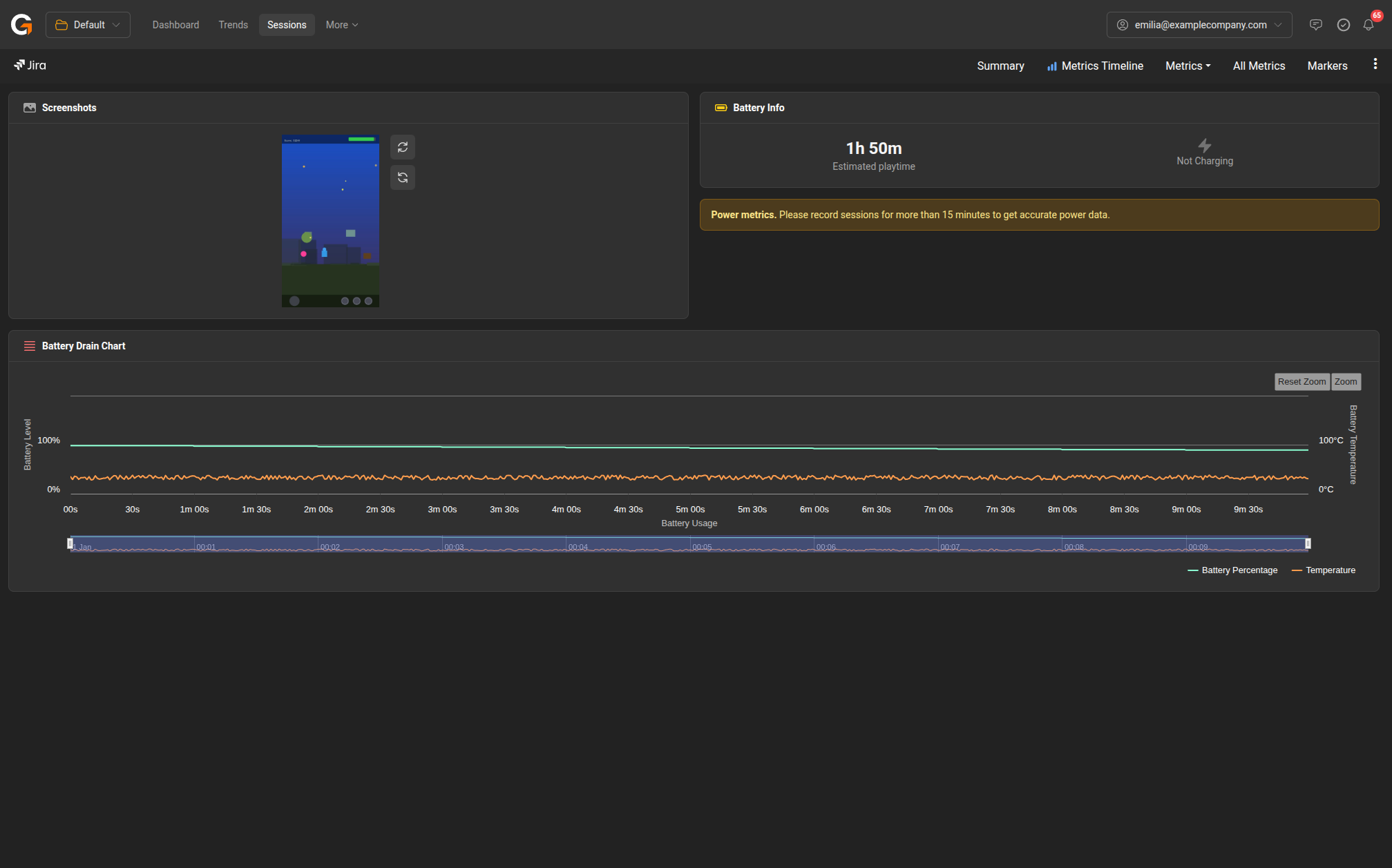Switch to the Trends tab
The image size is (1392, 868).
[233, 25]
